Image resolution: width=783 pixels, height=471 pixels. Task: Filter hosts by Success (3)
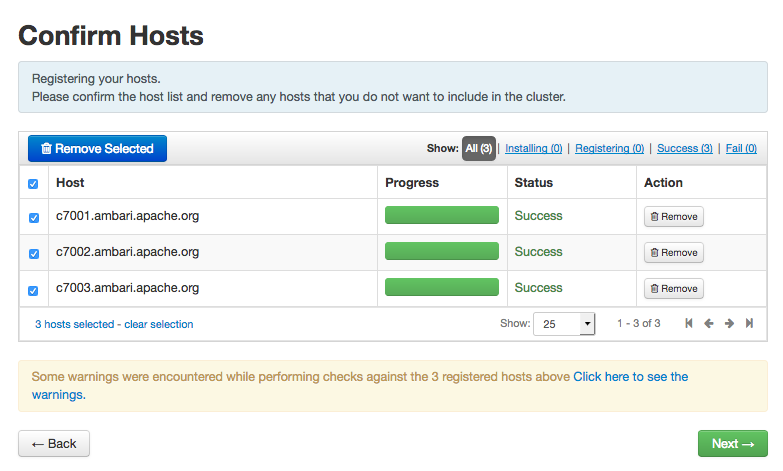click(x=684, y=149)
